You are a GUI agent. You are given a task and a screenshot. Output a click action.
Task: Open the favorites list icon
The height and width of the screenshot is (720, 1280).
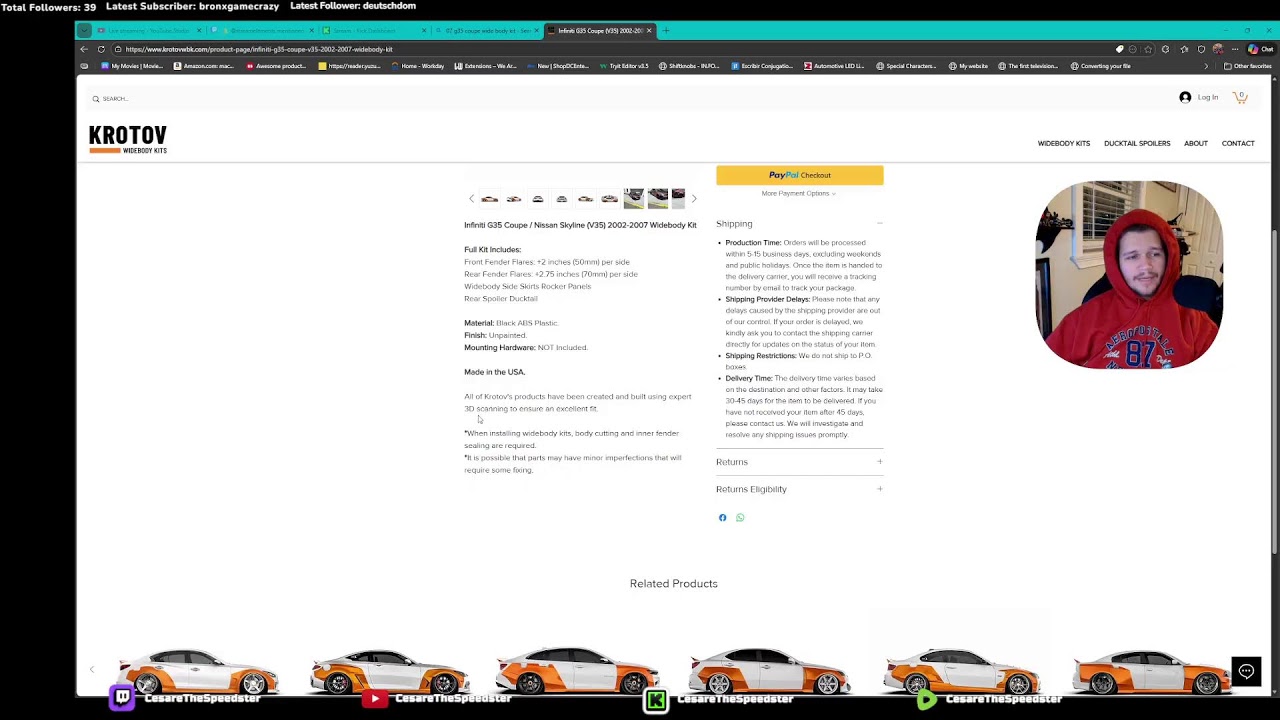tap(1184, 49)
